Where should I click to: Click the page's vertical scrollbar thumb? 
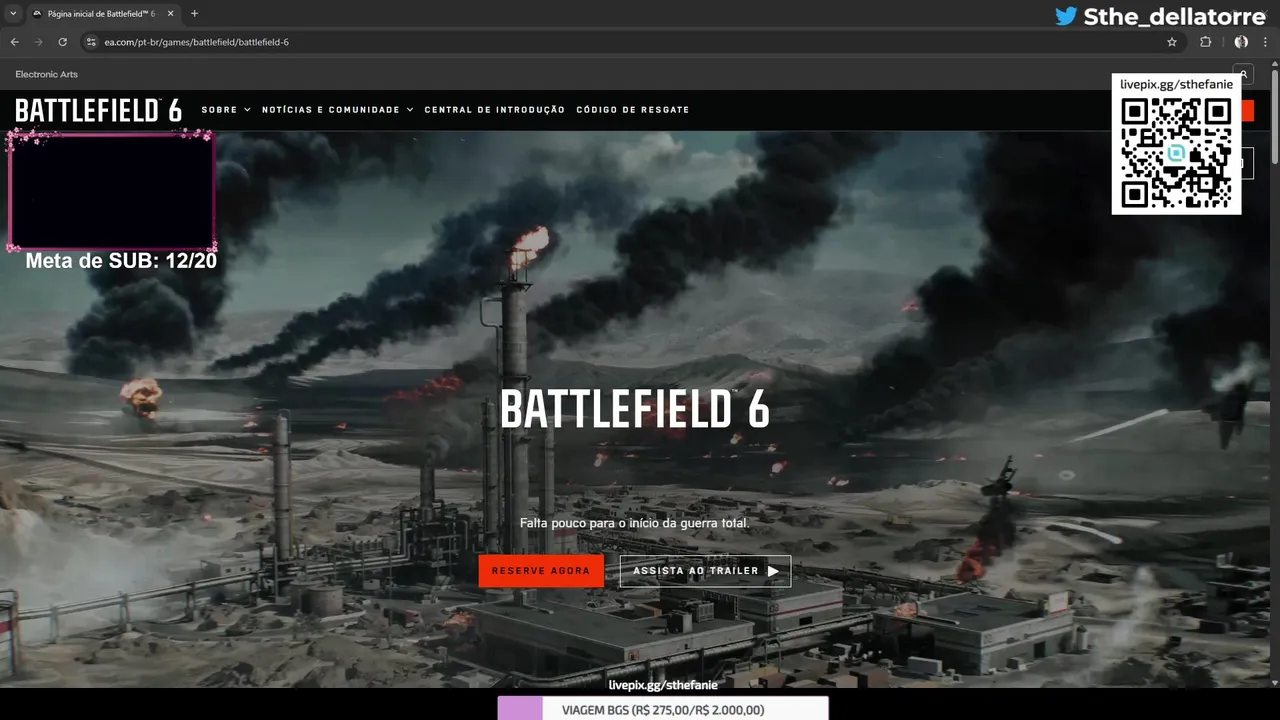pos(1274,118)
